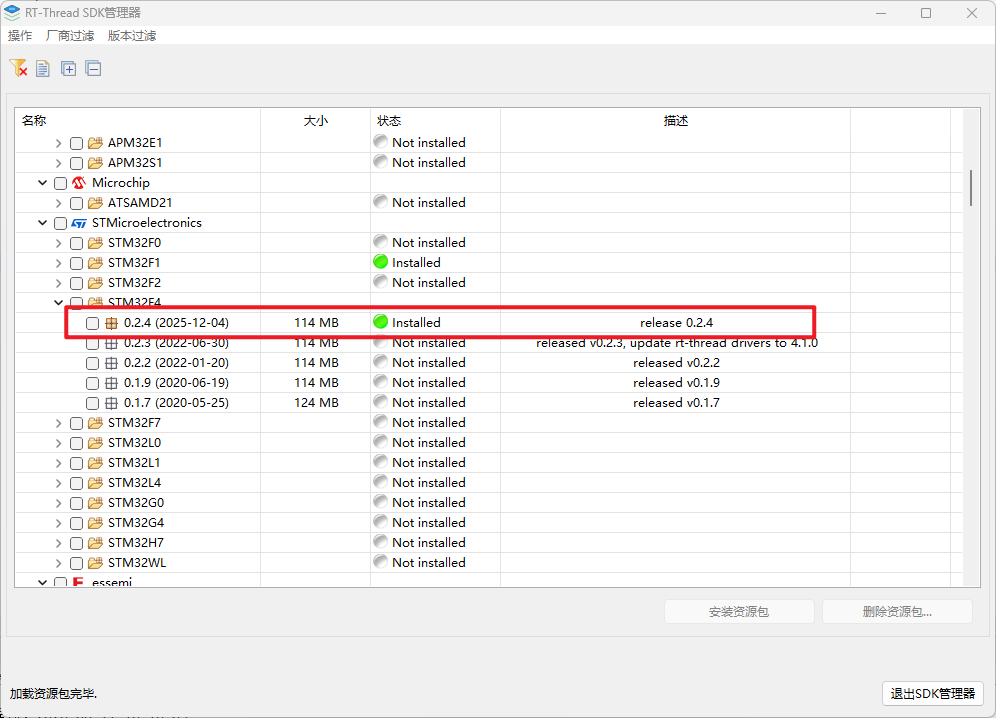Click the STM32G4 folder icon
Image resolution: width=996 pixels, height=718 pixels.
pyautogui.click(x=95, y=523)
